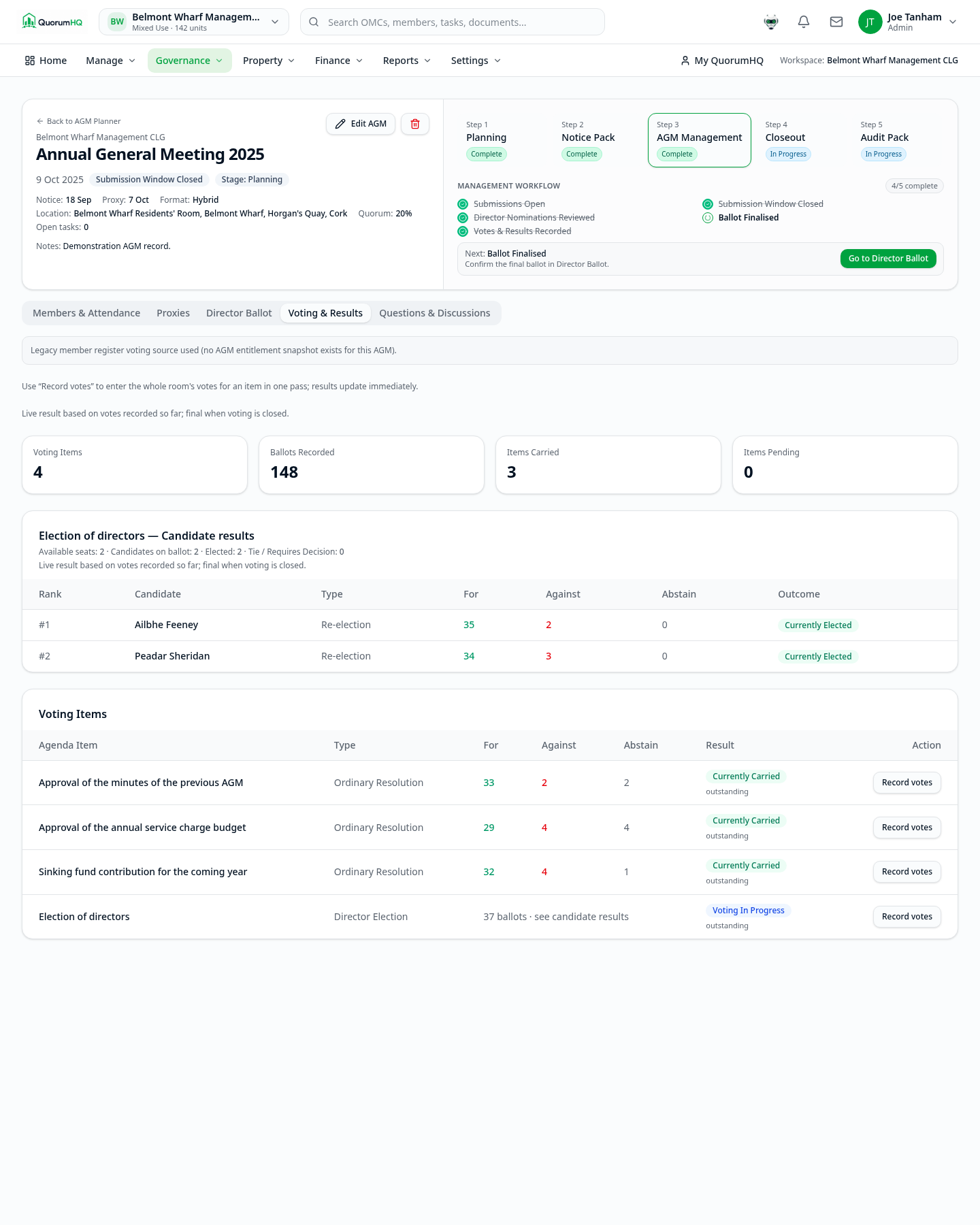Click the Edit AGM button
The height and width of the screenshot is (1225, 980).
tap(361, 124)
